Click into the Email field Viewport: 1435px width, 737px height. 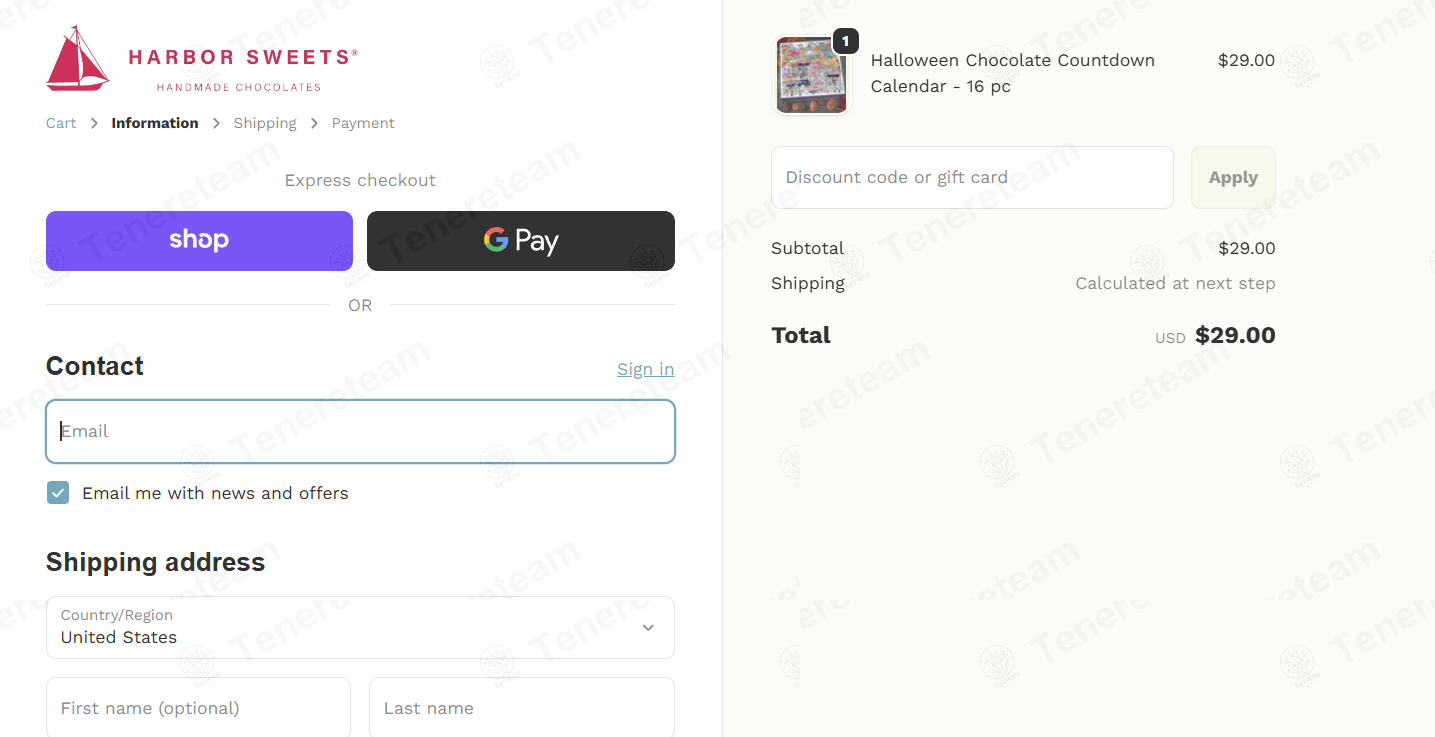click(x=360, y=431)
